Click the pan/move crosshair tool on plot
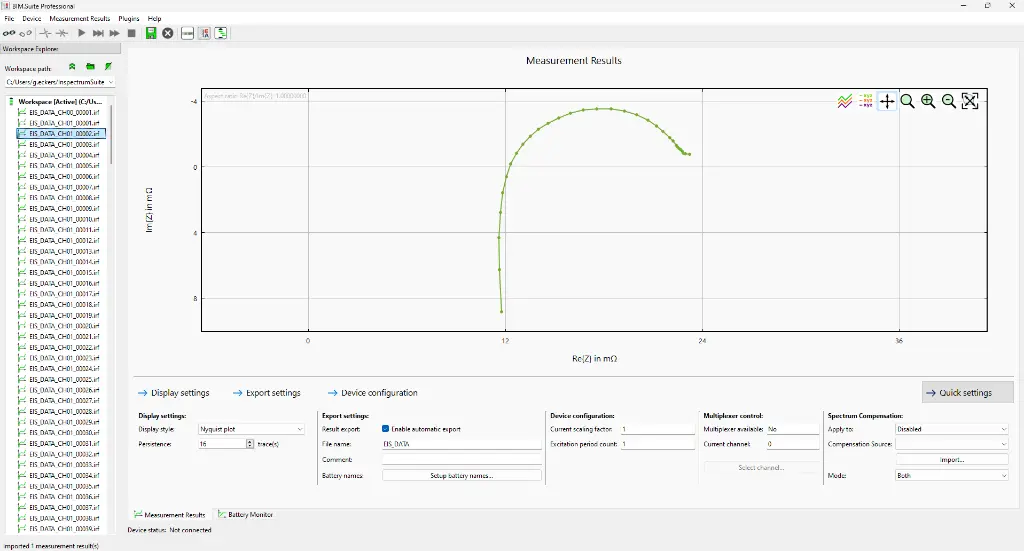The image size is (1024, 551). tap(887, 101)
